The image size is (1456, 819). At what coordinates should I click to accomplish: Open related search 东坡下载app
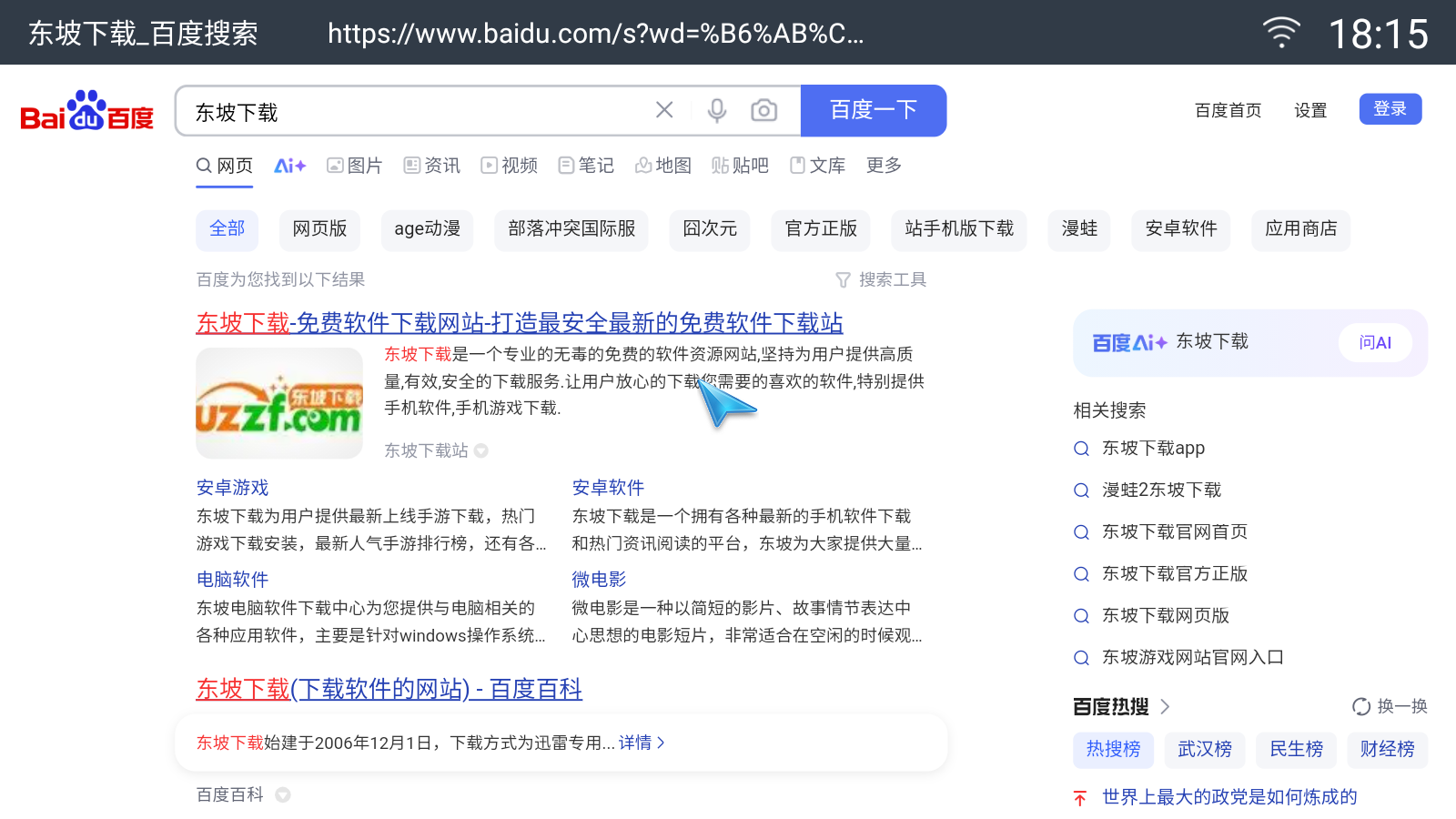(1153, 449)
